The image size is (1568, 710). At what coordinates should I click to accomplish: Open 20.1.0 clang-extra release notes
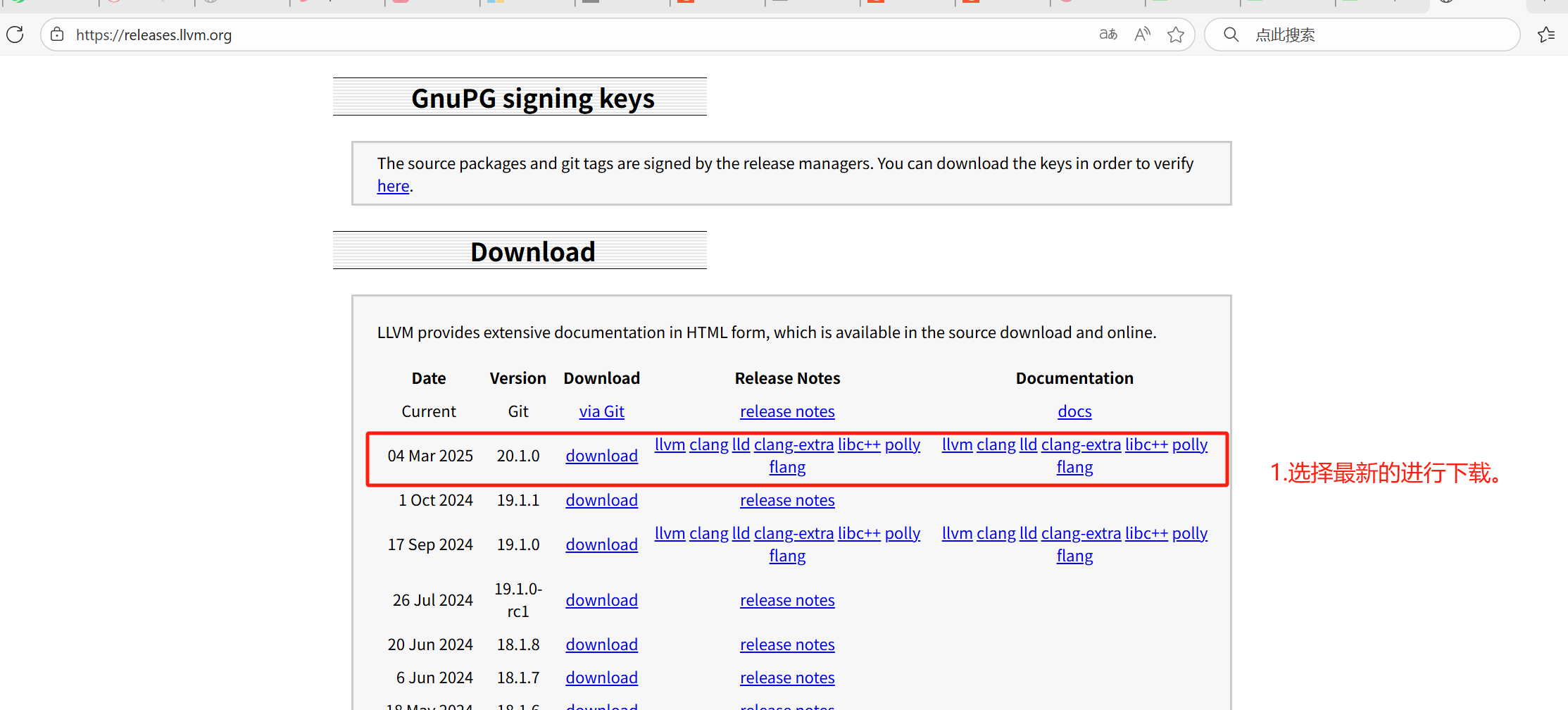tap(794, 444)
